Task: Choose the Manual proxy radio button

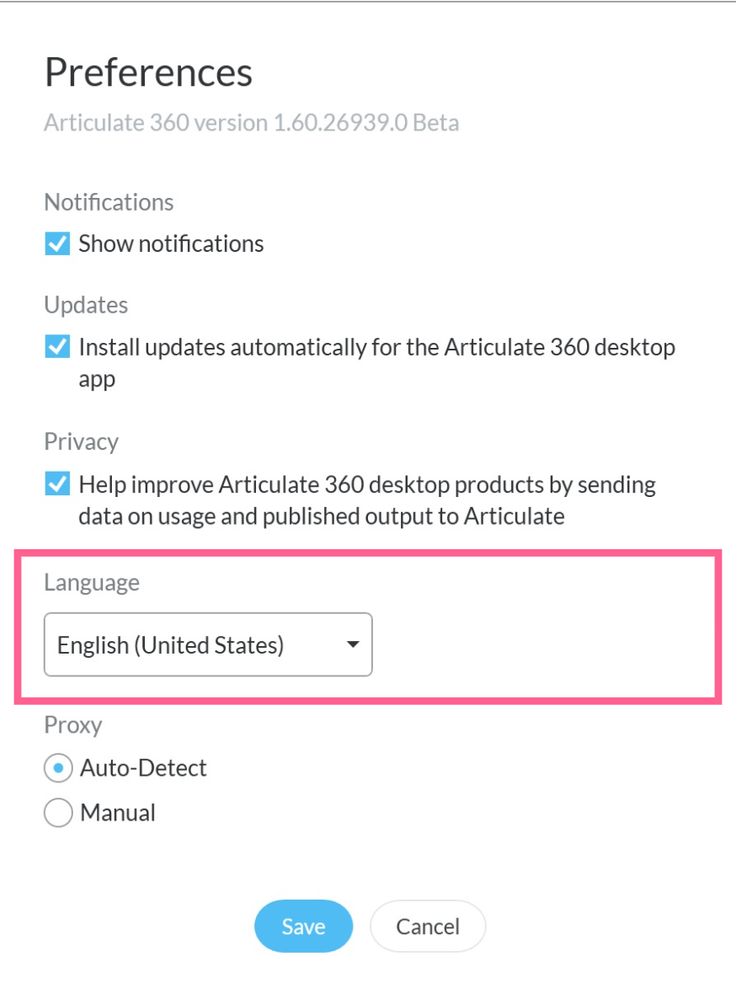Action: (x=58, y=813)
